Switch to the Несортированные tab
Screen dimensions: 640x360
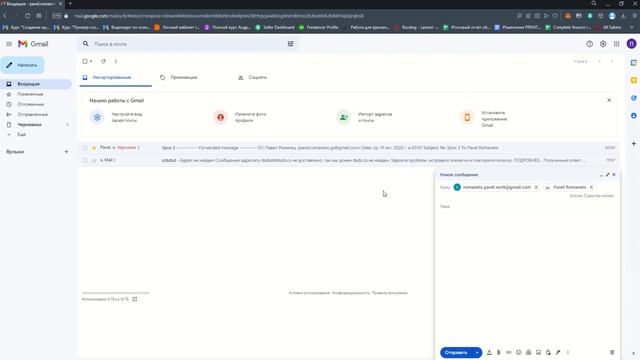tap(116, 77)
